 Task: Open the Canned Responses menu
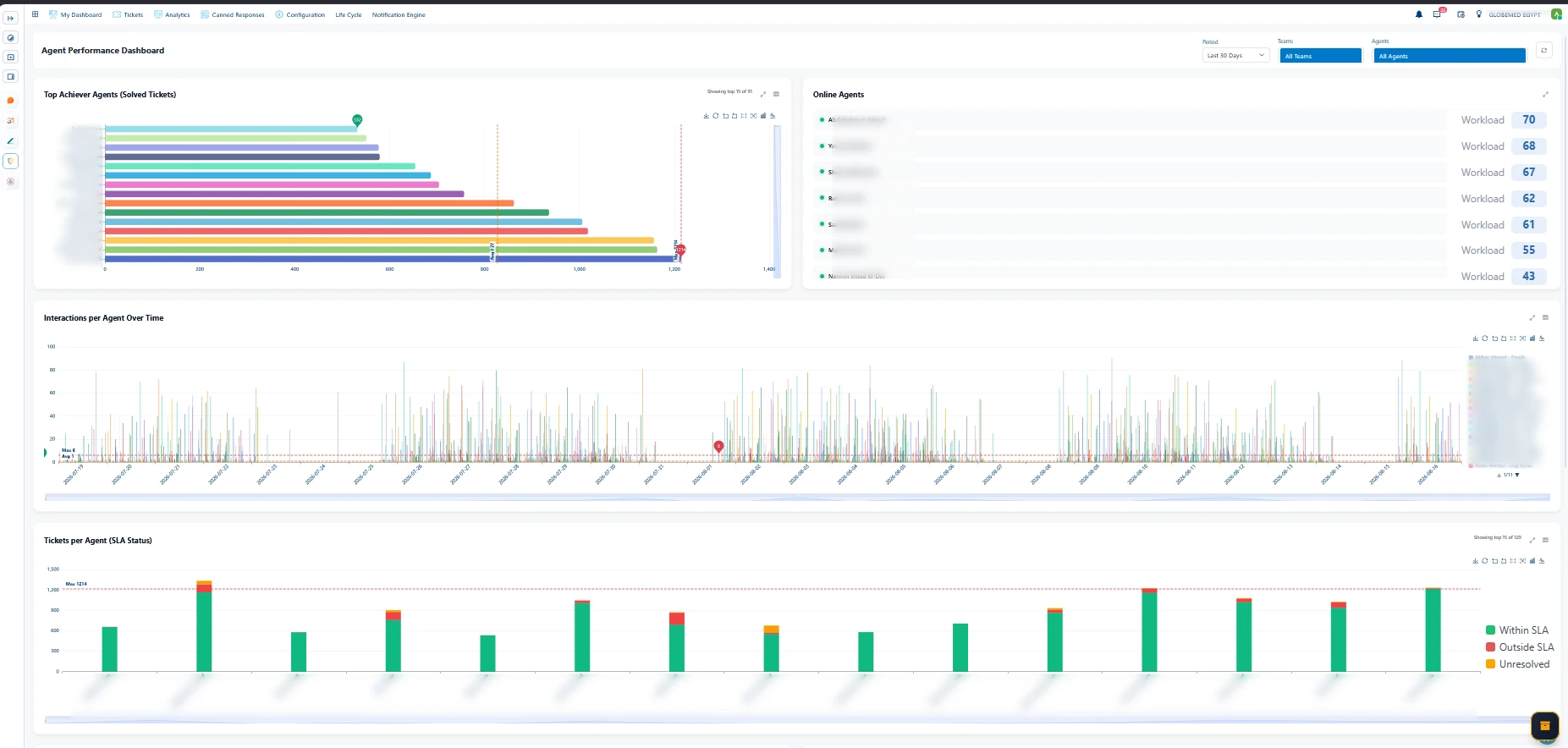point(233,14)
